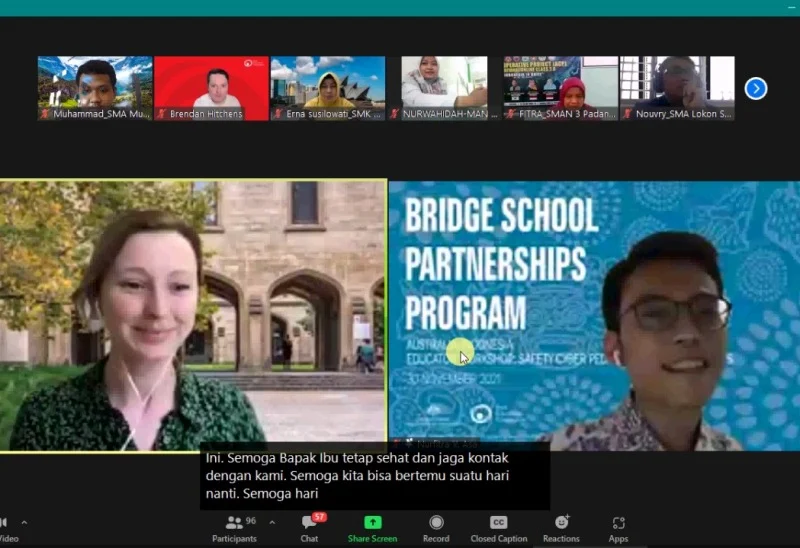The image size is (800, 548).
Task: Expand video options caret beside Video
Action: coord(24,522)
